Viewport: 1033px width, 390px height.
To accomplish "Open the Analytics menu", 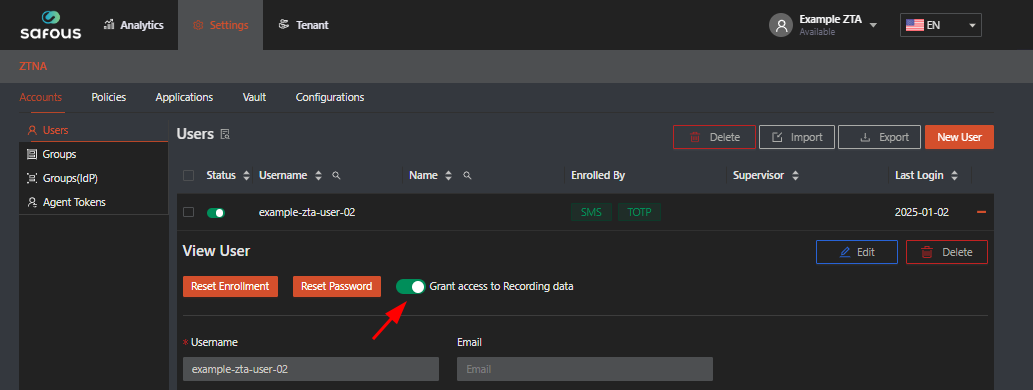I will (134, 25).
